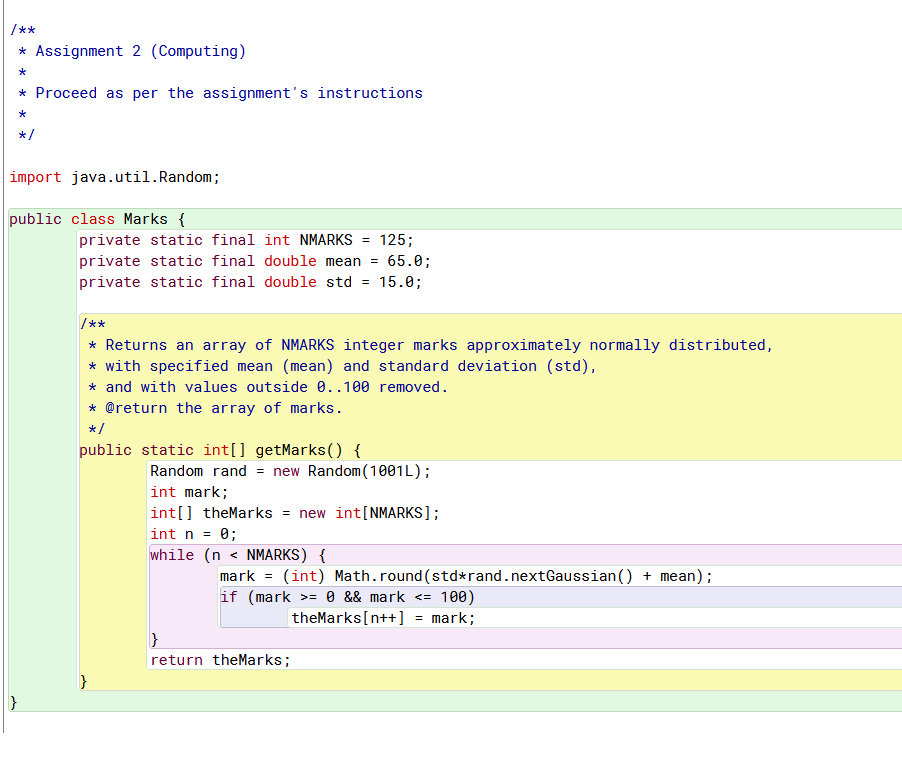Click the theMarks[n++] assignment statement
The height and width of the screenshot is (773, 902).
[x=380, y=617]
